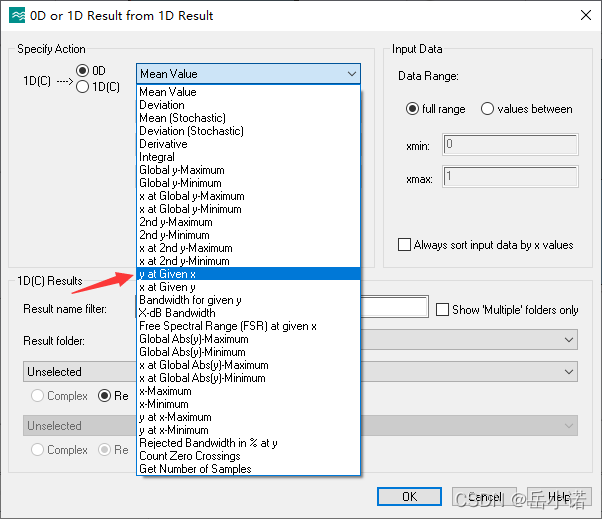Image resolution: width=602 pixels, height=519 pixels.
Task: Choose Deviation (Stochastic) option
Action: click(x=248, y=131)
